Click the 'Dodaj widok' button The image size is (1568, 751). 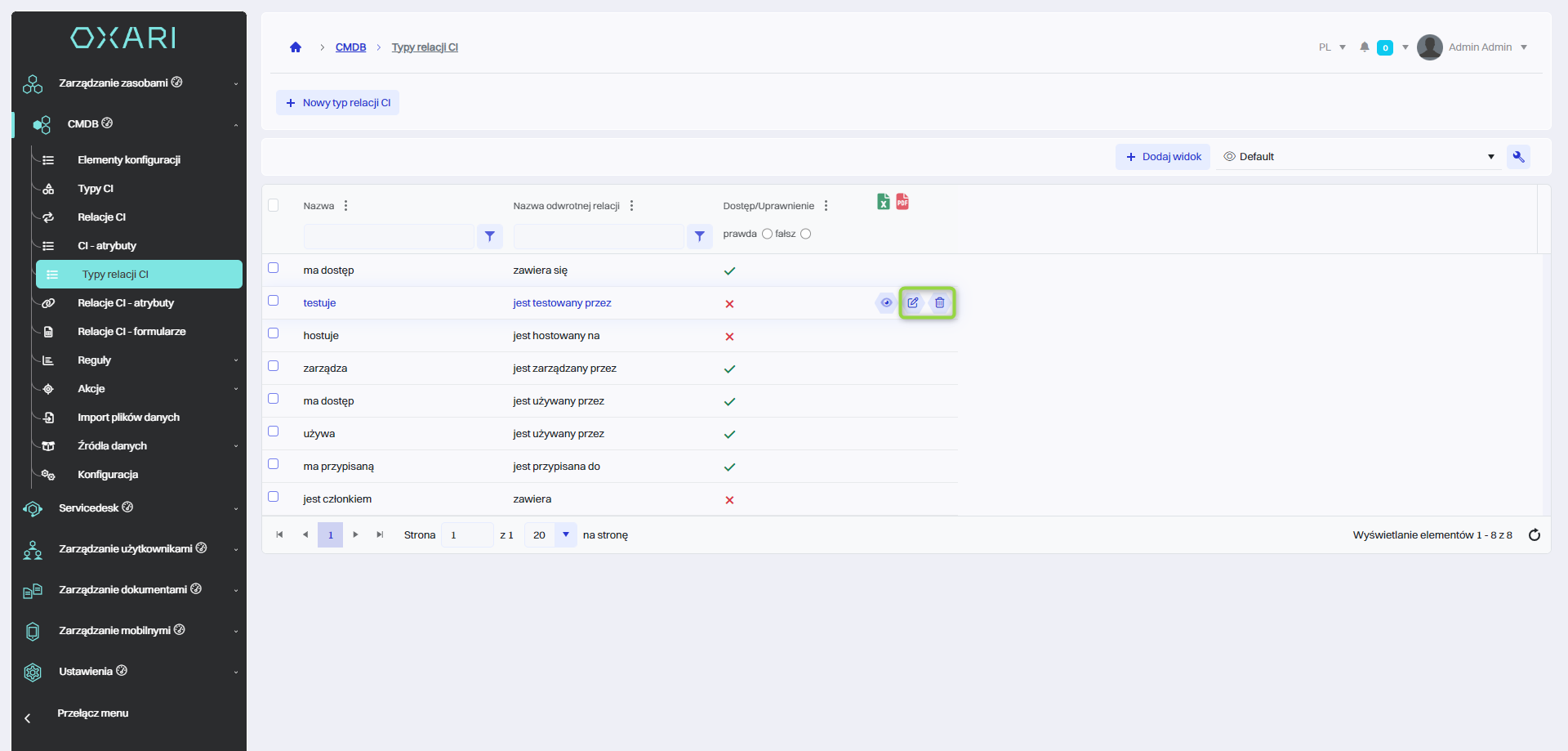[x=1163, y=157]
